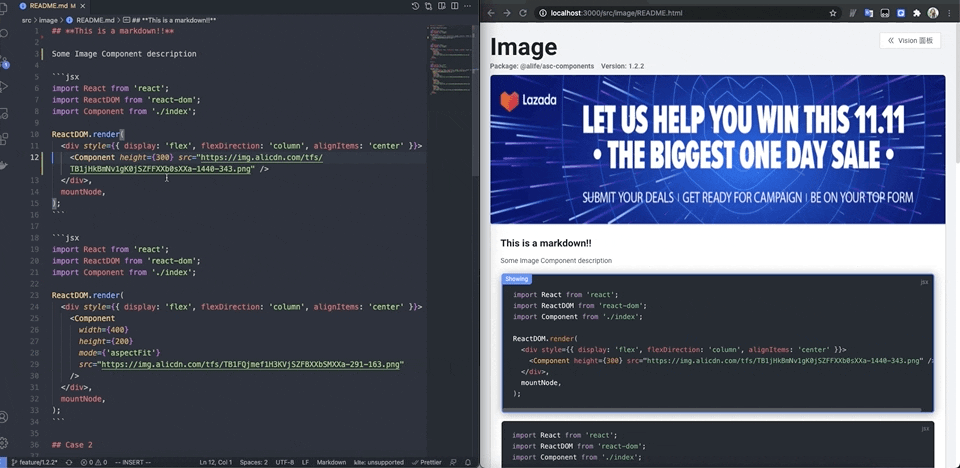Image resolution: width=960 pixels, height=468 pixels.
Task: Click the Open Changes icon in editor toolbar
Action: 428,6
